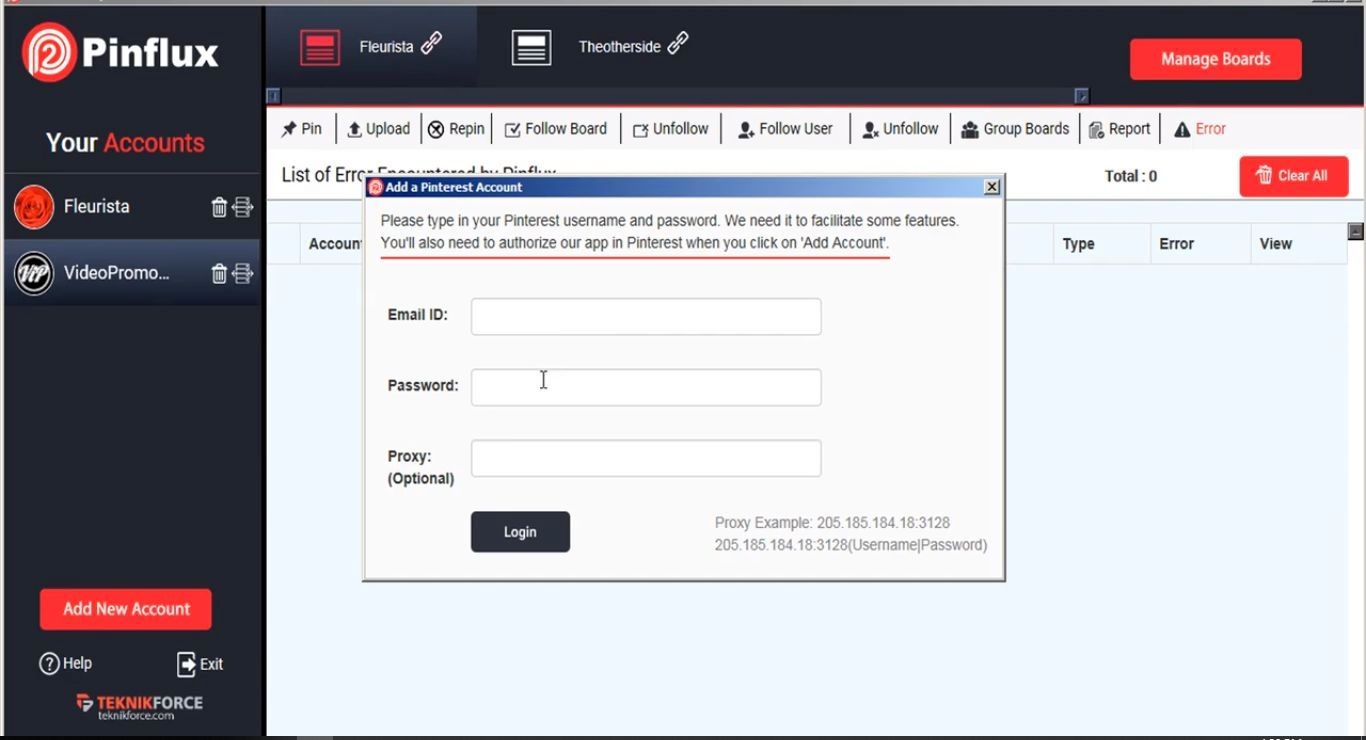
Task: Open the Pin toolbar item
Action: (x=302, y=129)
